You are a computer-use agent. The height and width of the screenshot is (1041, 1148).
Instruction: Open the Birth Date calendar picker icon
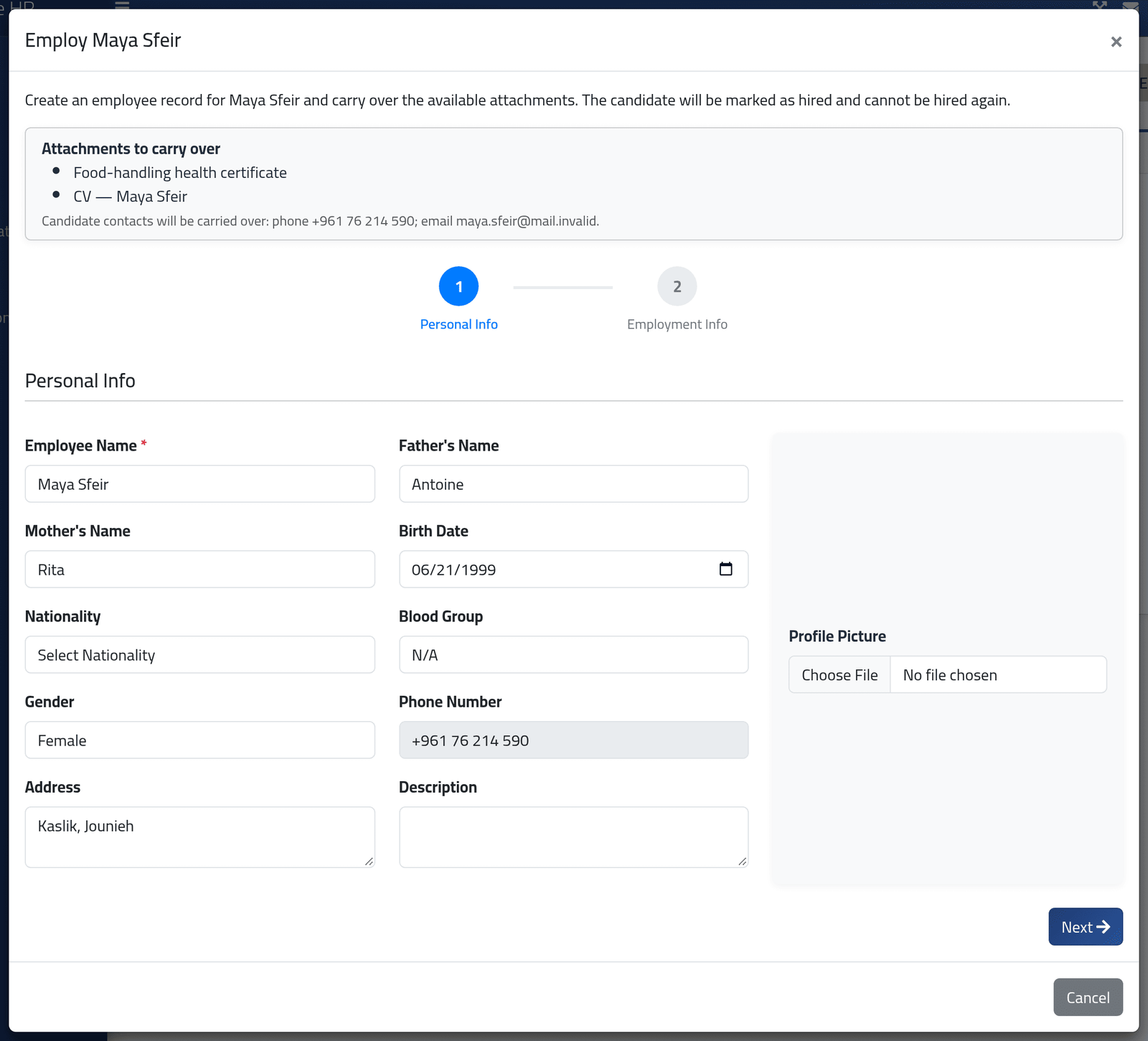725,569
